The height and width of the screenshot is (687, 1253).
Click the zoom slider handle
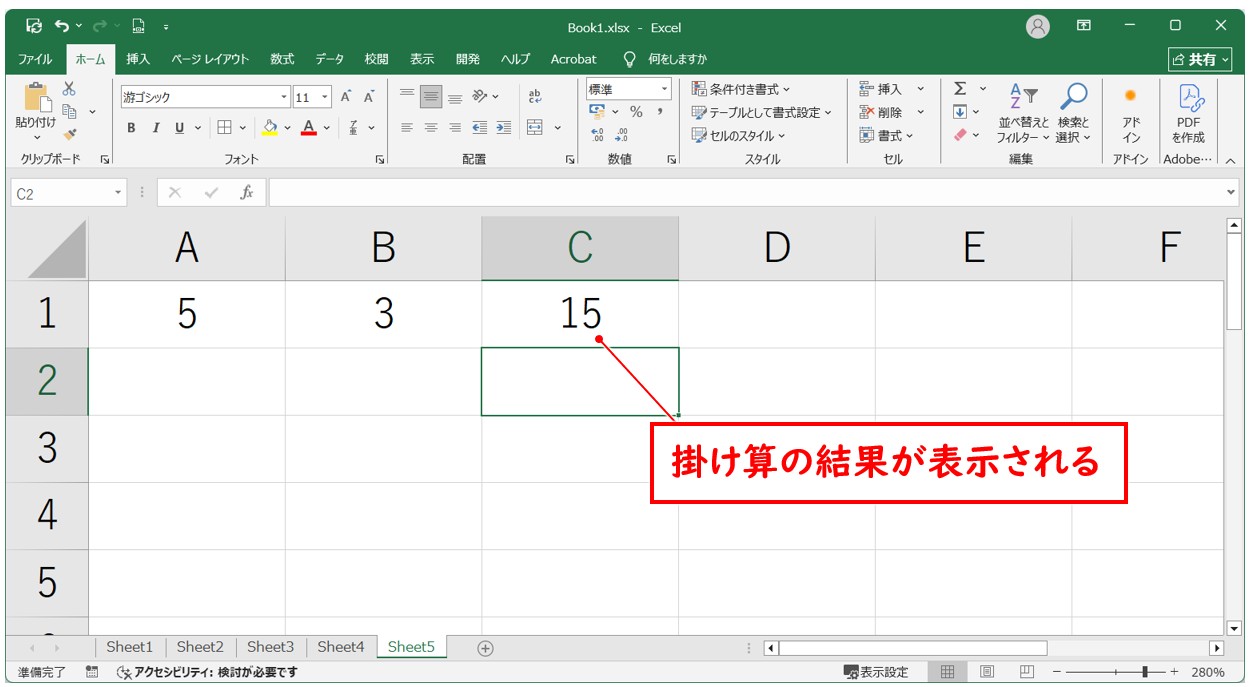(1145, 672)
